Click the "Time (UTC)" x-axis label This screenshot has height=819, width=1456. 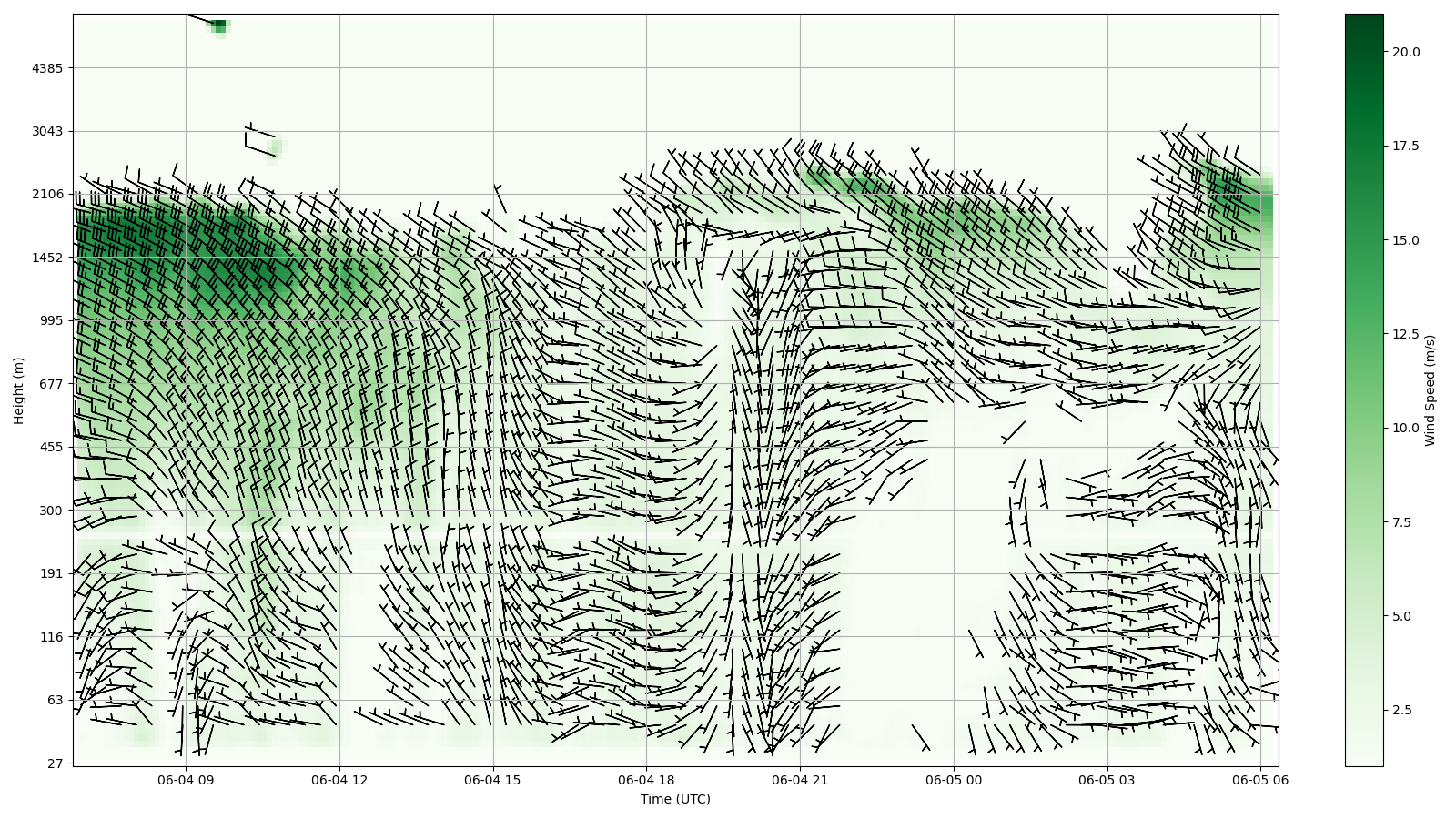(x=674, y=799)
